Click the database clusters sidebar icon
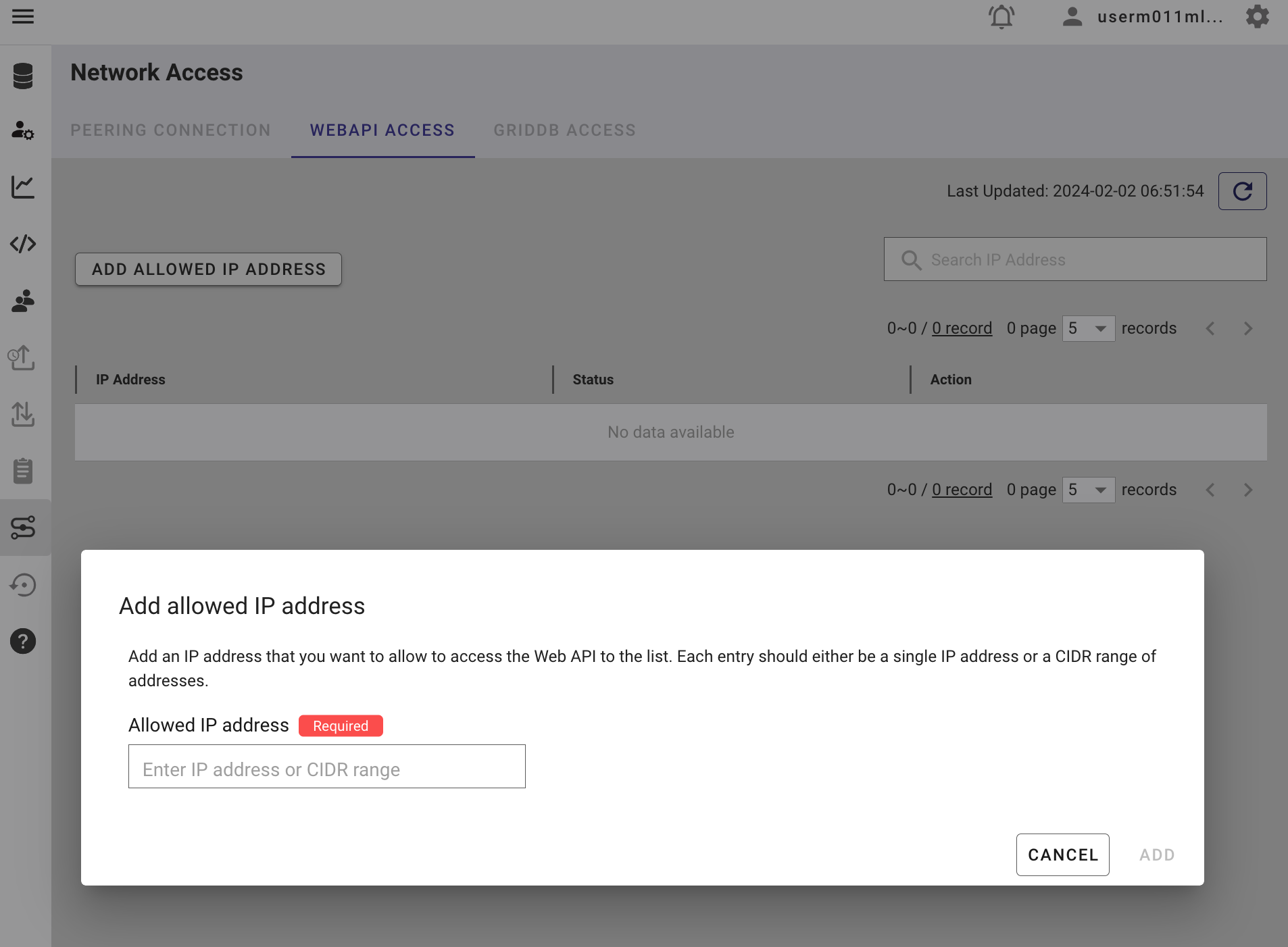Viewport: 1288px width, 947px height. pos(23,76)
